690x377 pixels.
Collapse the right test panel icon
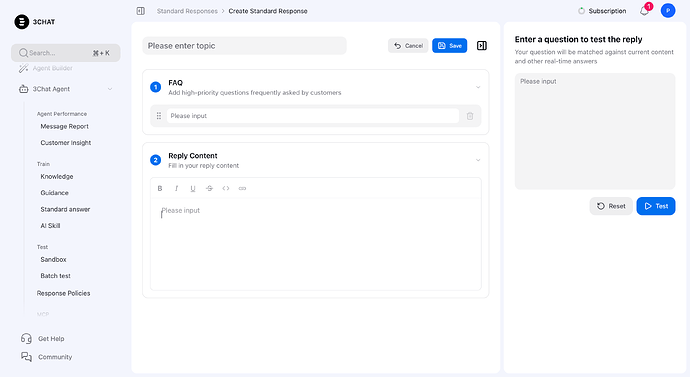(x=482, y=46)
